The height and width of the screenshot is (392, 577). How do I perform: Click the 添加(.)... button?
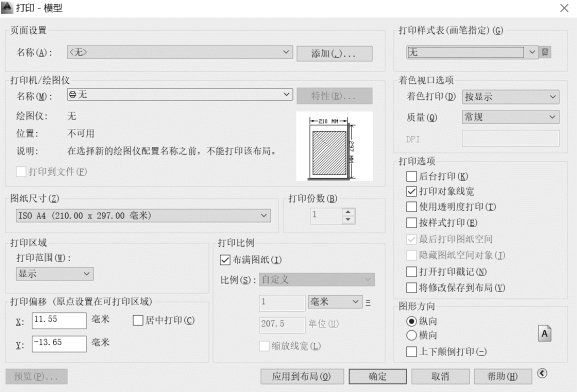tap(334, 54)
